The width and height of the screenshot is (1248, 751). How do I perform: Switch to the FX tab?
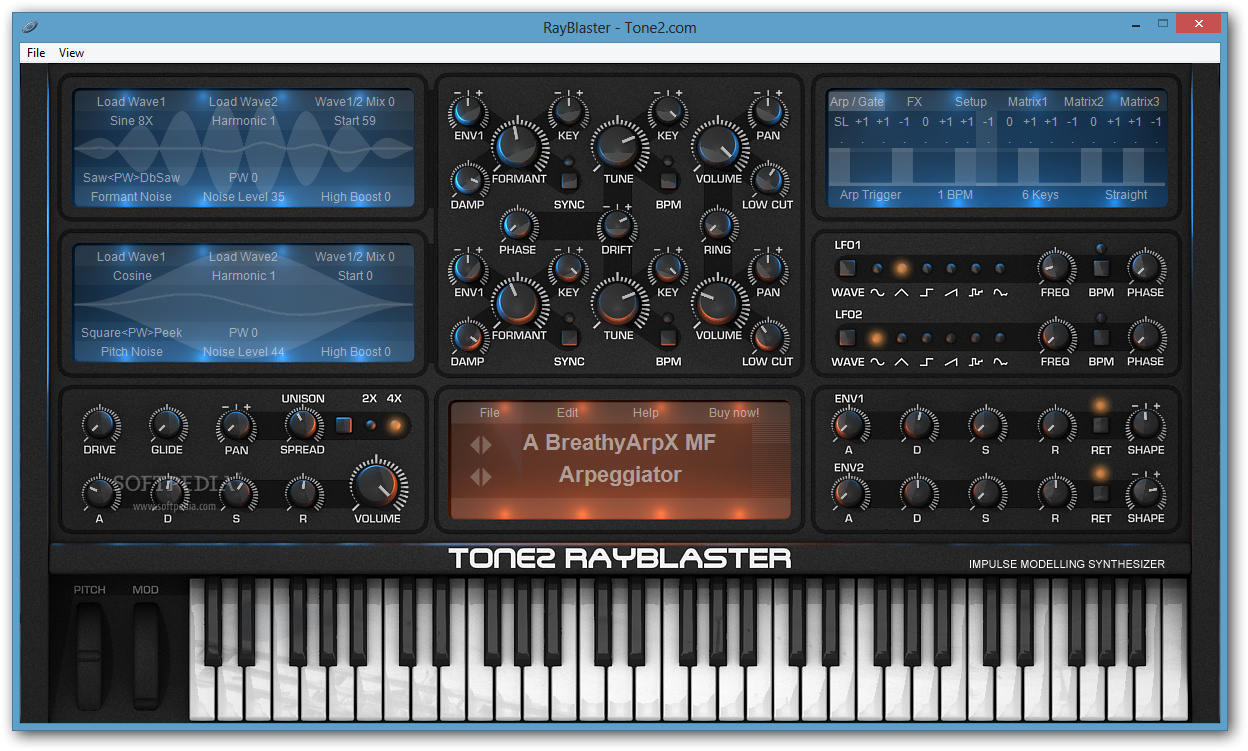(x=914, y=102)
